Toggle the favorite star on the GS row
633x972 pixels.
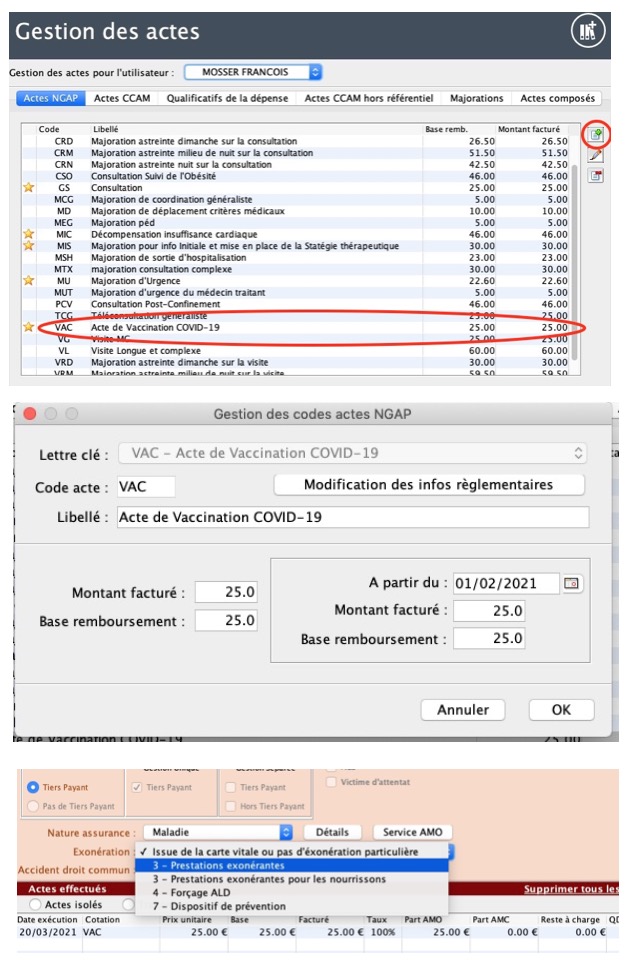(x=29, y=187)
